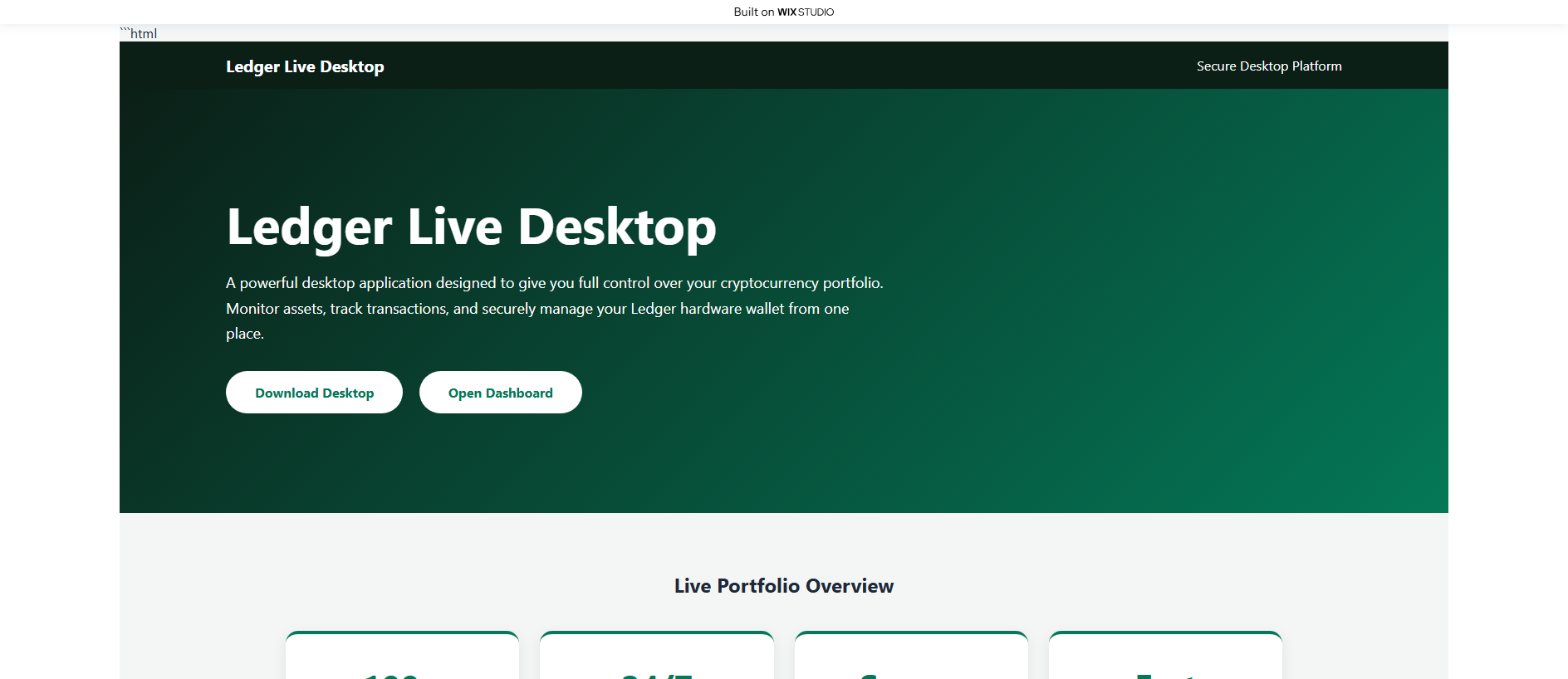Click the Download Desktop button
Screen dimensions: 1568x679
(x=314, y=393)
